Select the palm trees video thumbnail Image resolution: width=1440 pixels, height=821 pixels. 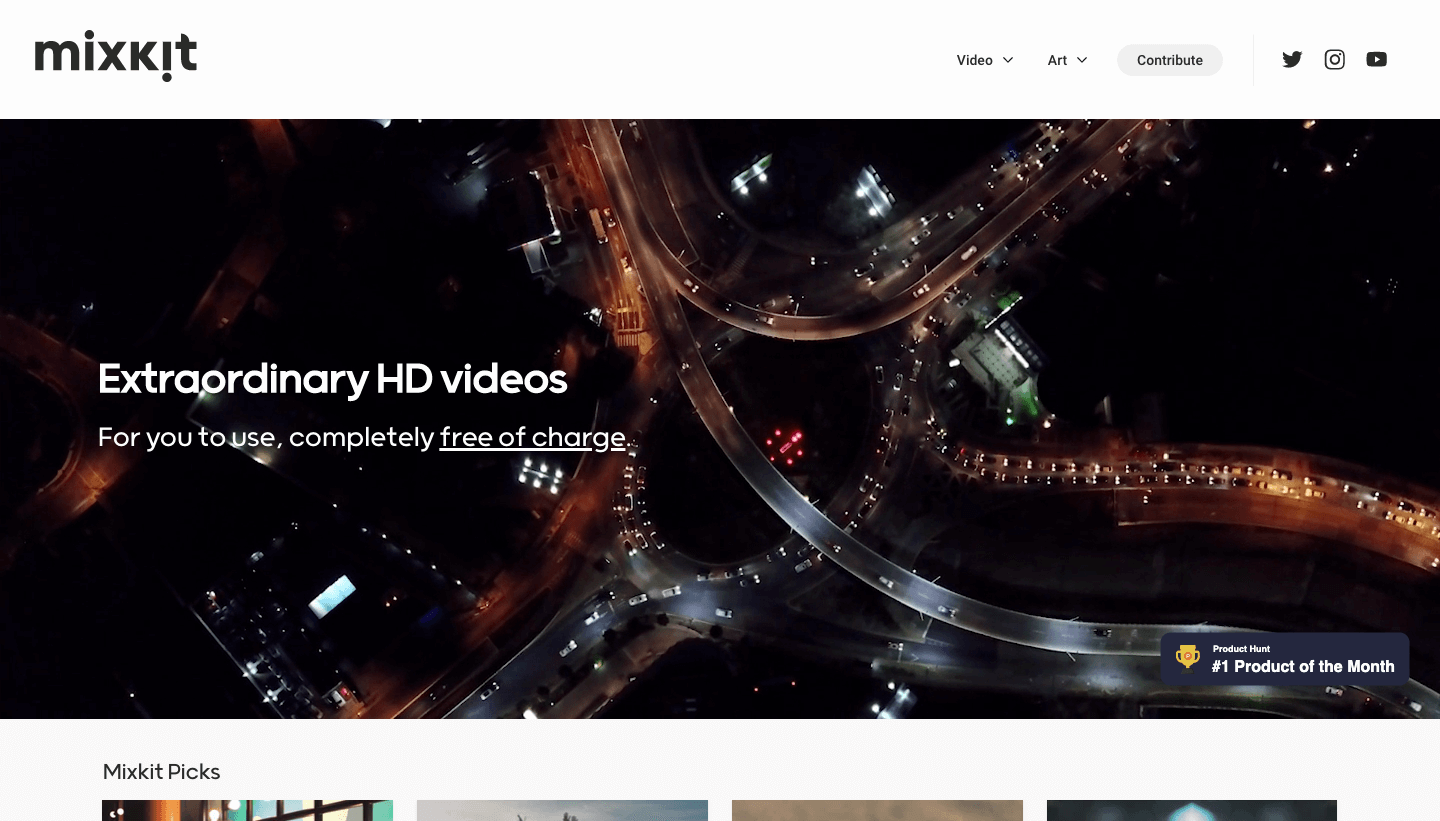(x=562, y=810)
